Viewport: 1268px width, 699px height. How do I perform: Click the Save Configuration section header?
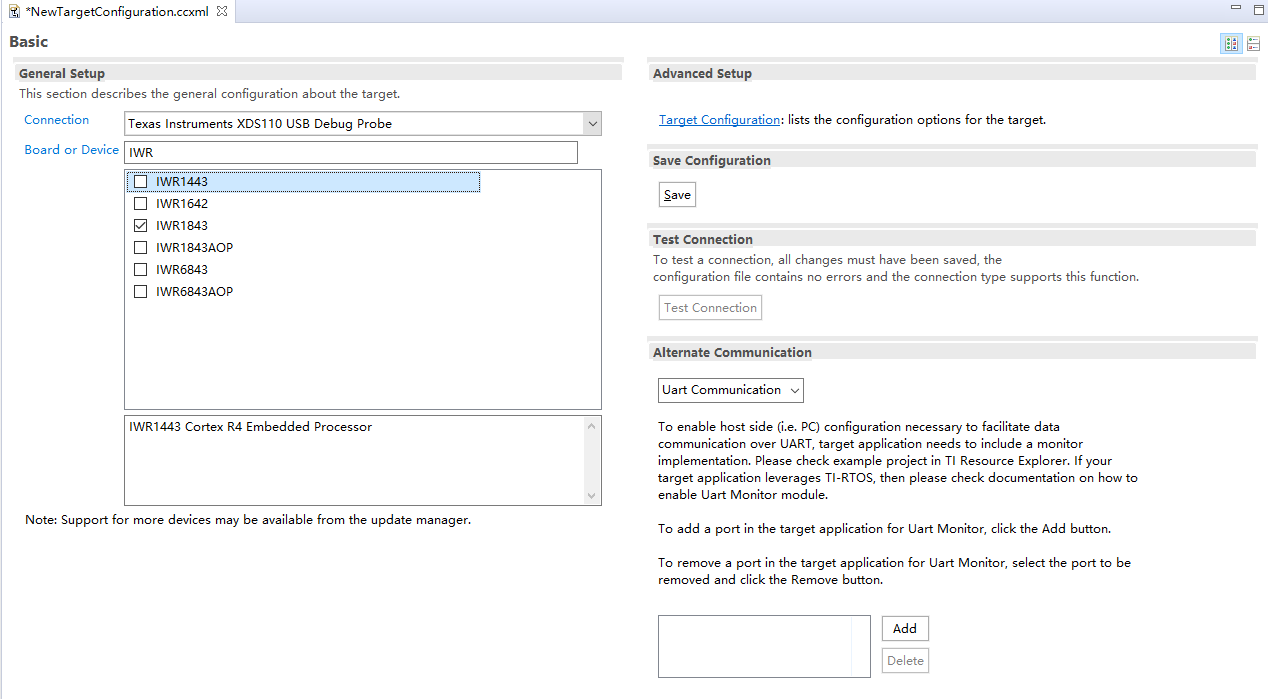coord(951,160)
